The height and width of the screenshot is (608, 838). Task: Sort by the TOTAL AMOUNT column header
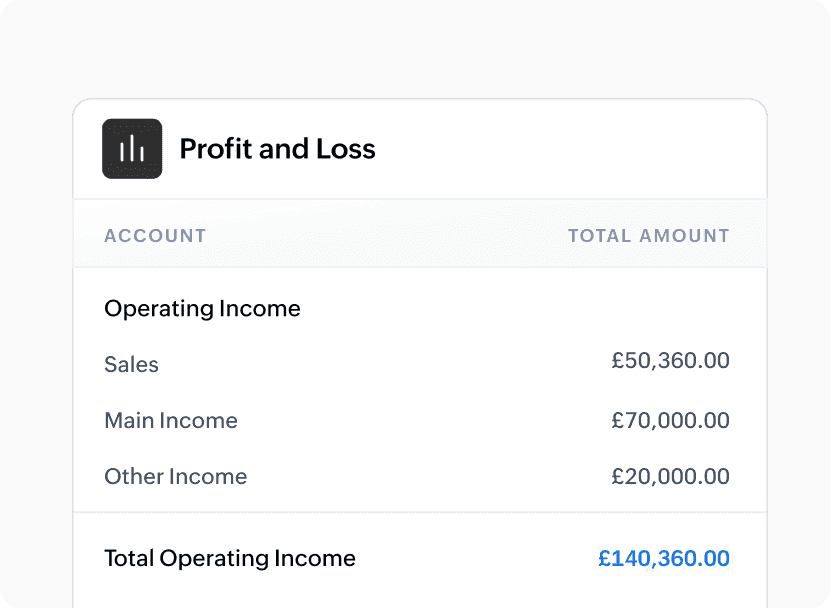tap(648, 236)
